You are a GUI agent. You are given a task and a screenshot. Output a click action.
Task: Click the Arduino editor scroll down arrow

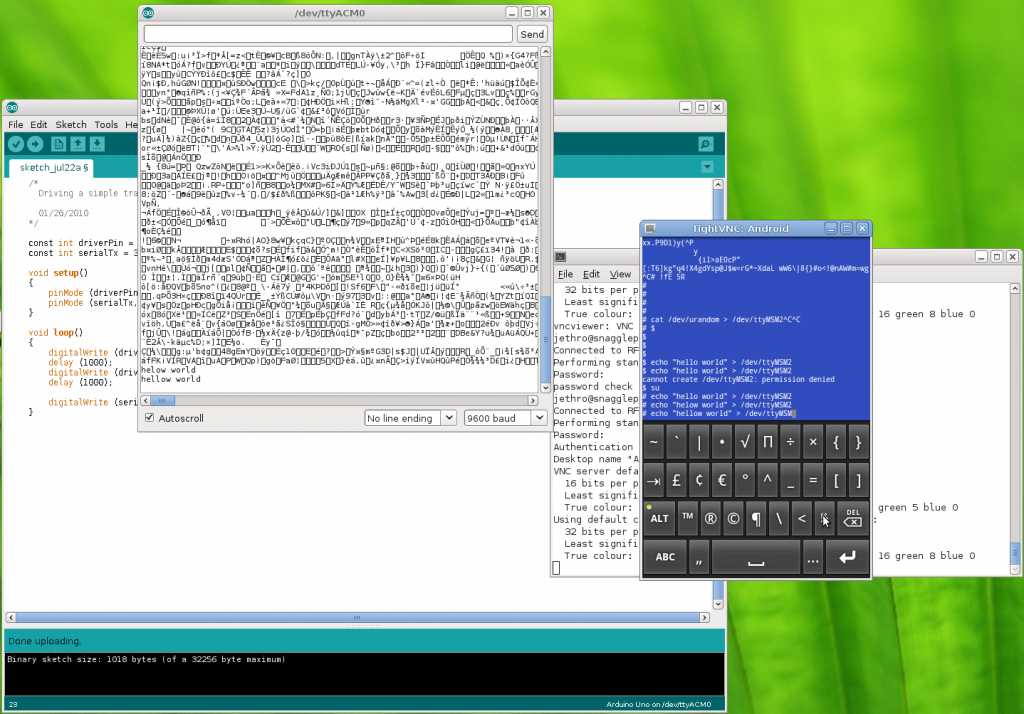pos(718,604)
